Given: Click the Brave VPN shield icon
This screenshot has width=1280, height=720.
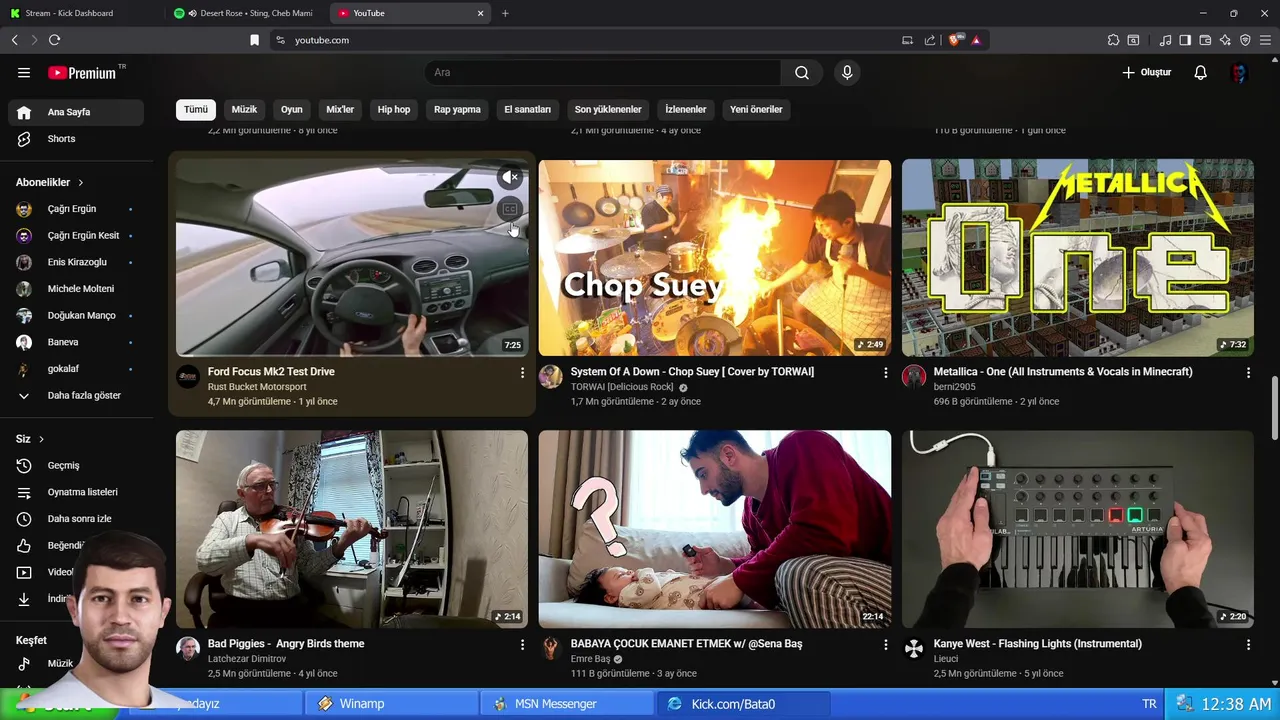Looking at the screenshot, I should [x=1245, y=40].
